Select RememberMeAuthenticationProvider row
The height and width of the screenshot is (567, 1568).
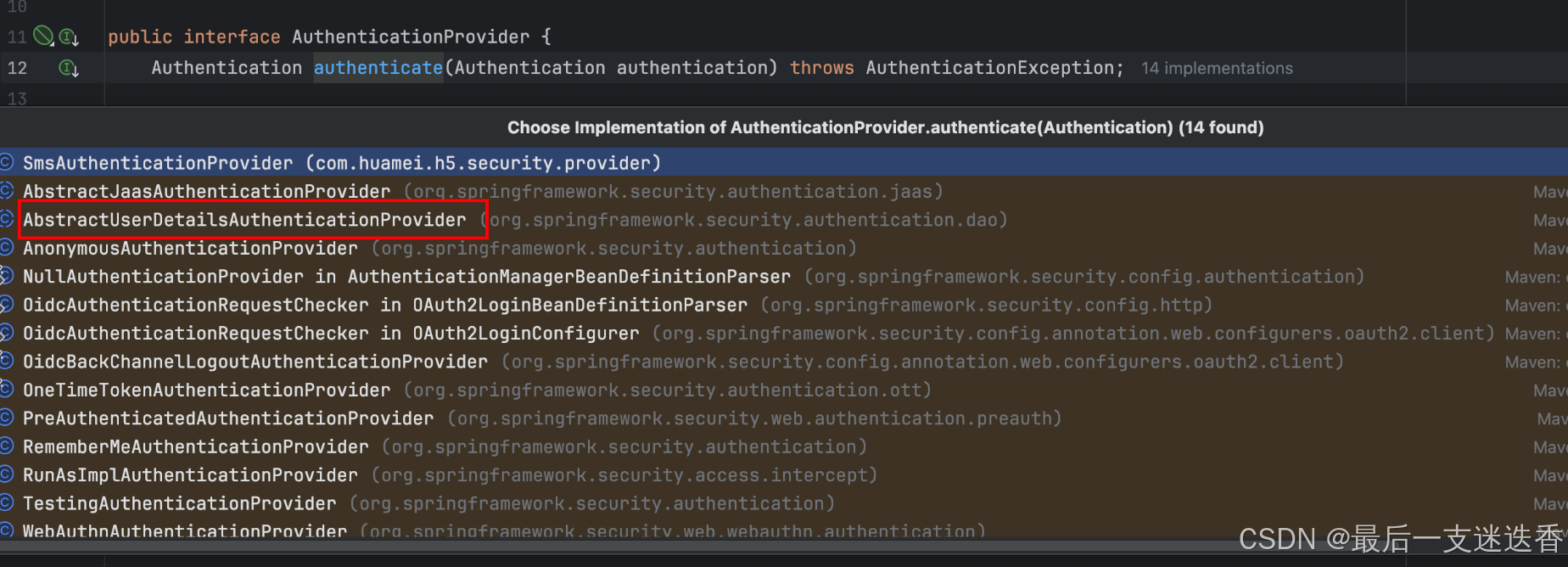784,446
